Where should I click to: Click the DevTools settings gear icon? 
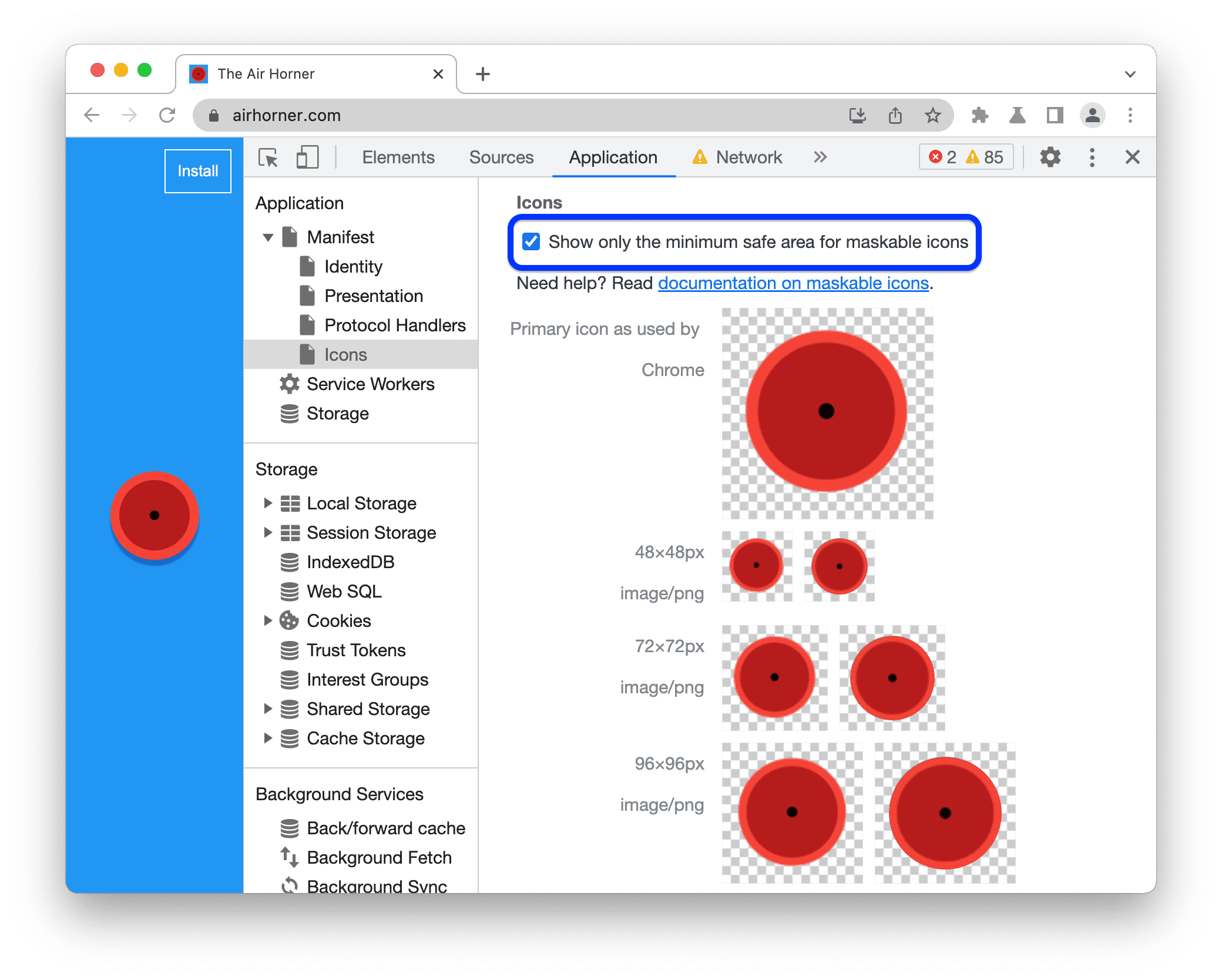tap(1051, 158)
